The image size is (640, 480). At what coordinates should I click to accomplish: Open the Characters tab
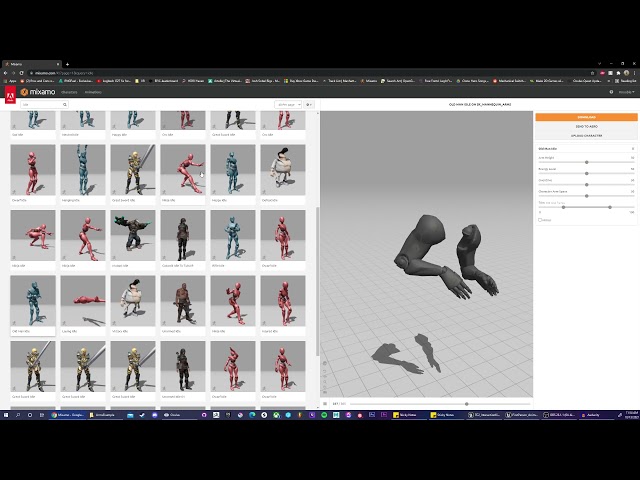tap(69, 92)
